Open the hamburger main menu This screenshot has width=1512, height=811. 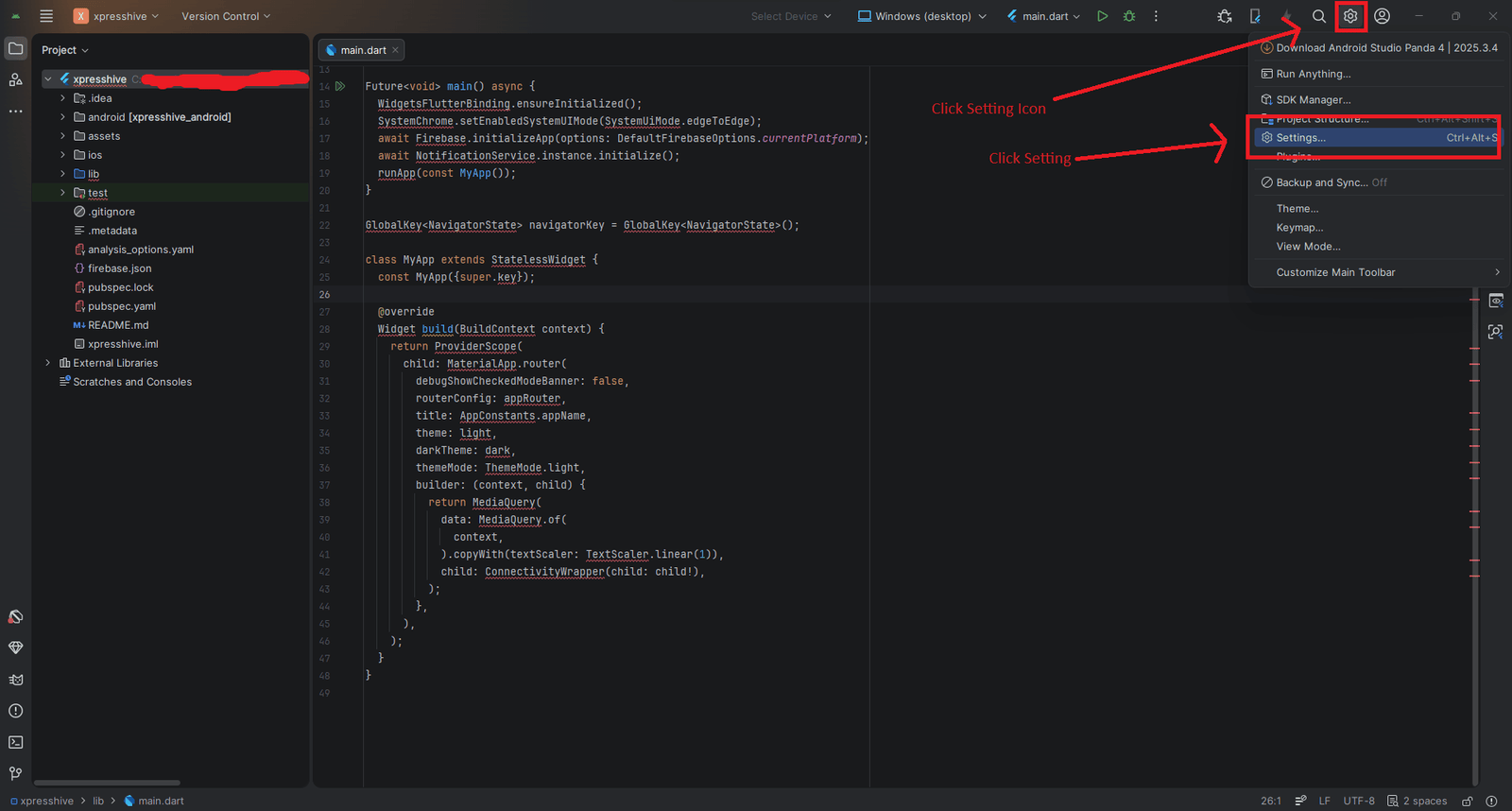tap(46, 16)
